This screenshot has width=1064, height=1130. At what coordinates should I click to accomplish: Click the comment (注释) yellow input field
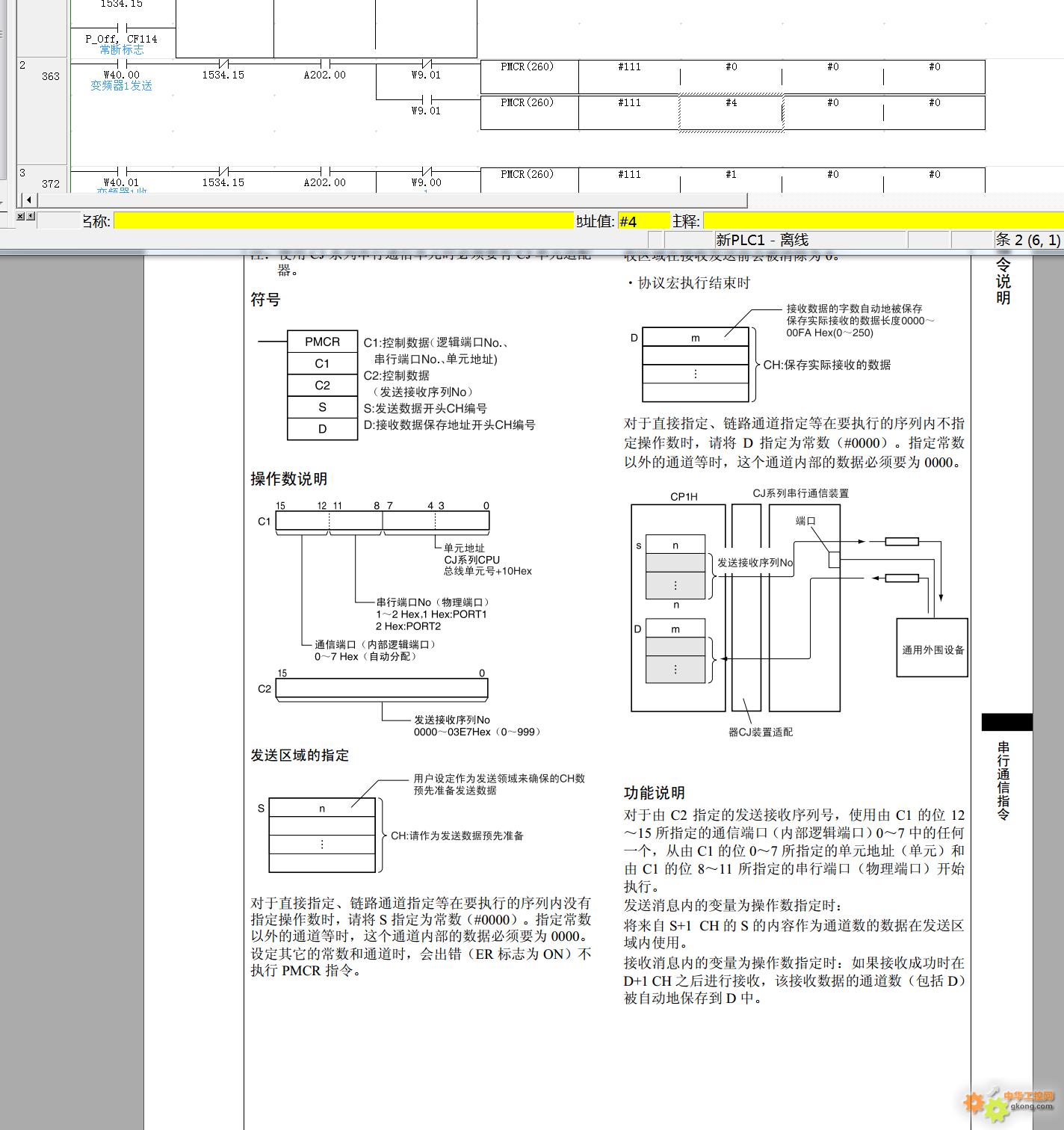point(882,221)
